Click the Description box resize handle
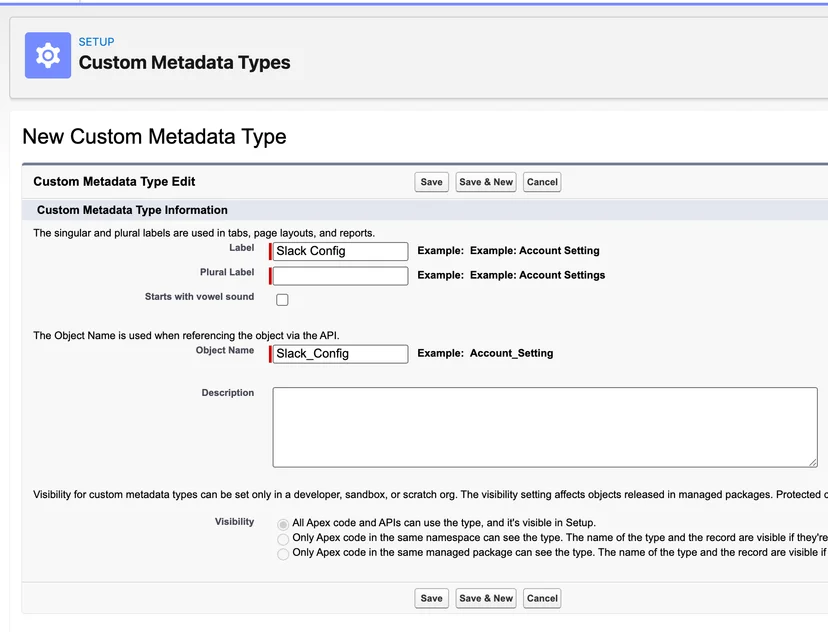This screenshot has height=632, width=828. (x=813, y=463)
